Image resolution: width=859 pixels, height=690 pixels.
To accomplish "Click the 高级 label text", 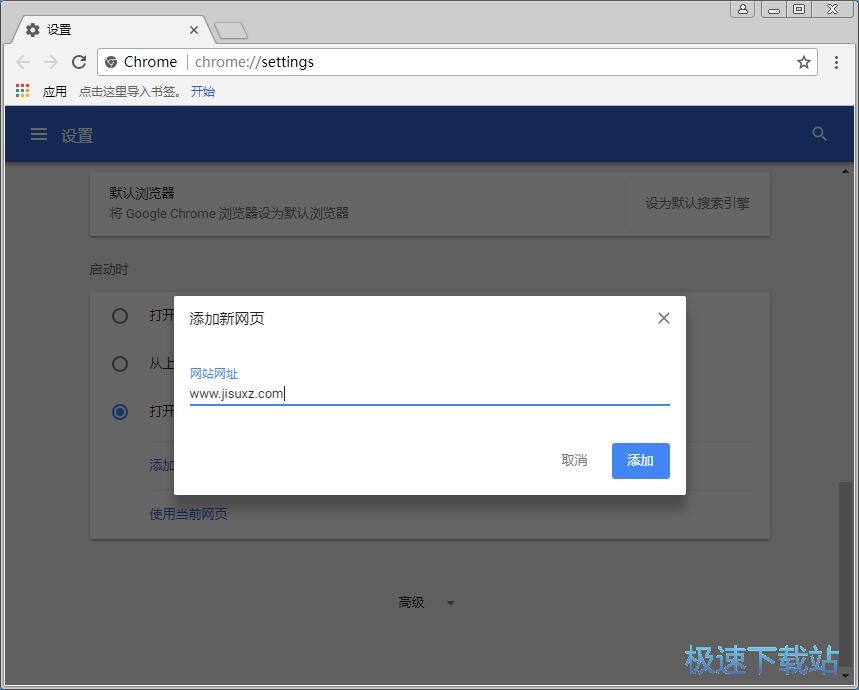I will (x=411, y=602).
